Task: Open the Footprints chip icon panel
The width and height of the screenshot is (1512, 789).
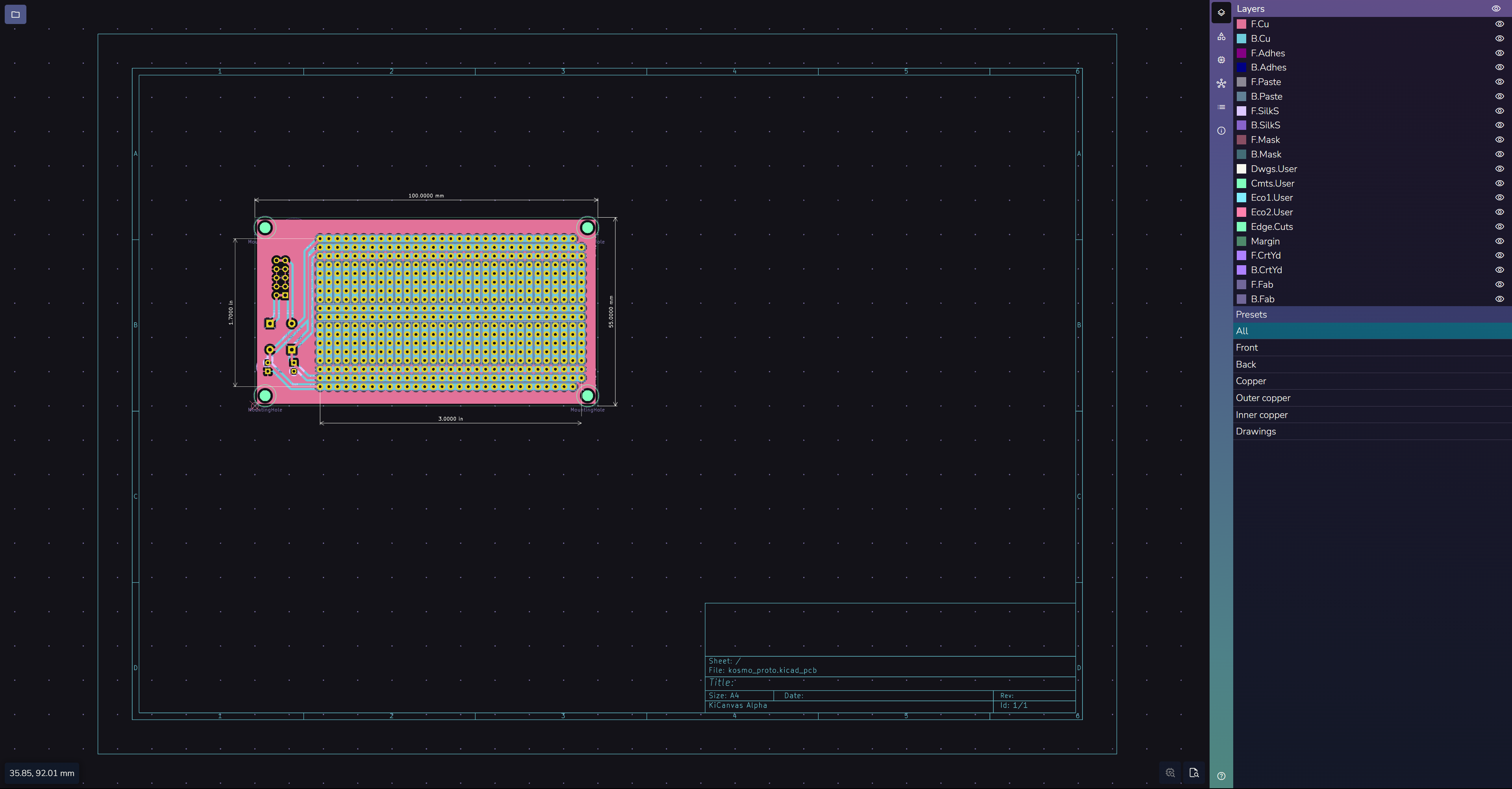Action: [1221, 60]
